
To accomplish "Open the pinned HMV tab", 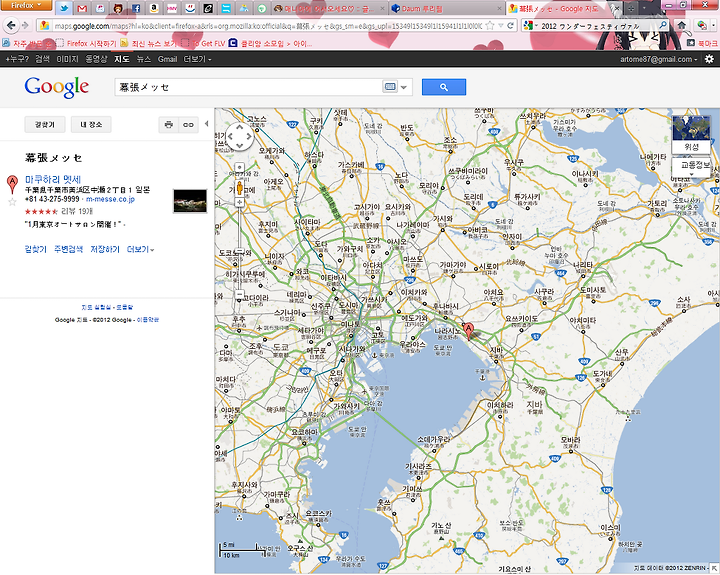I will (172, 8).
